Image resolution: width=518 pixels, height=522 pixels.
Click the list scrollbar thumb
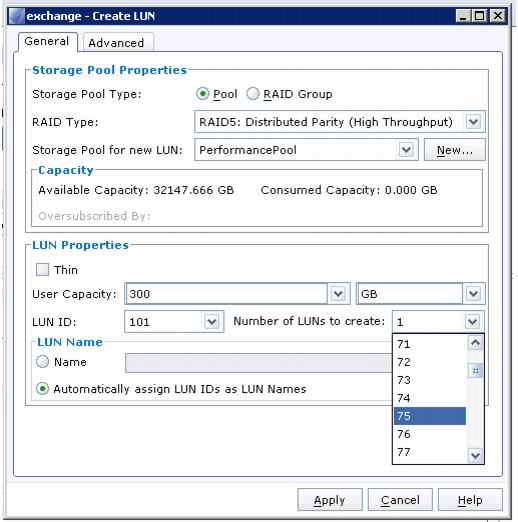point(475,370)
